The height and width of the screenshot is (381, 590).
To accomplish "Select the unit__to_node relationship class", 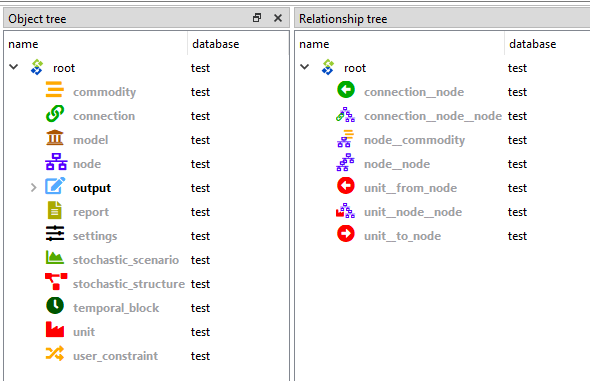I will coord(402,236).
